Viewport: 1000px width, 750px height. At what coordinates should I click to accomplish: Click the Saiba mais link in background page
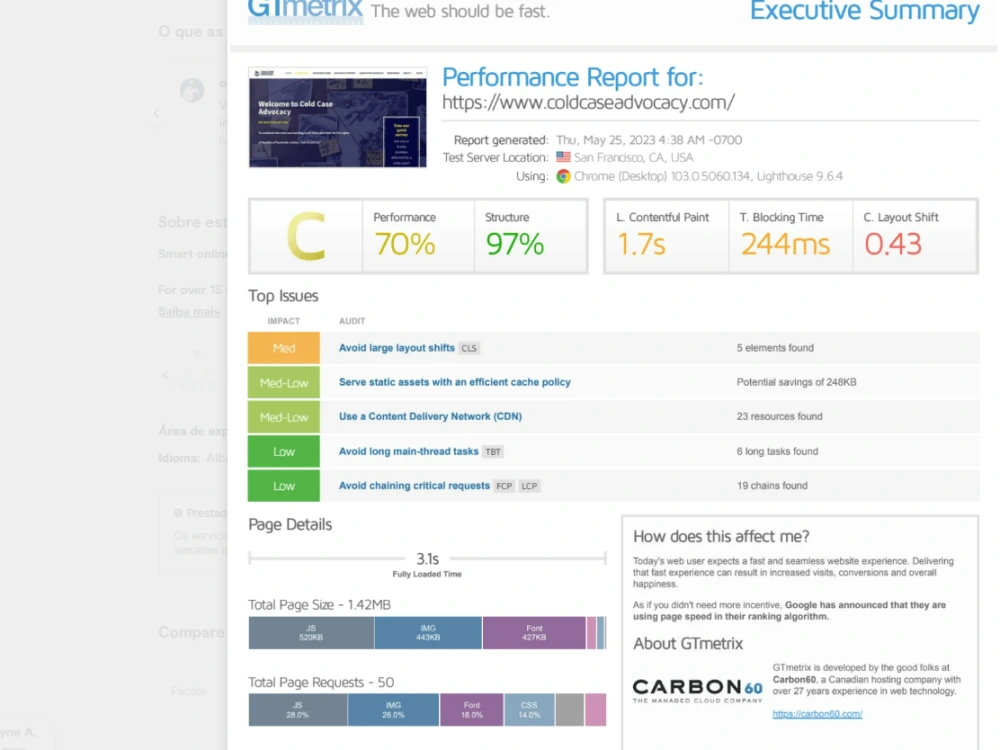pos(189,312)
